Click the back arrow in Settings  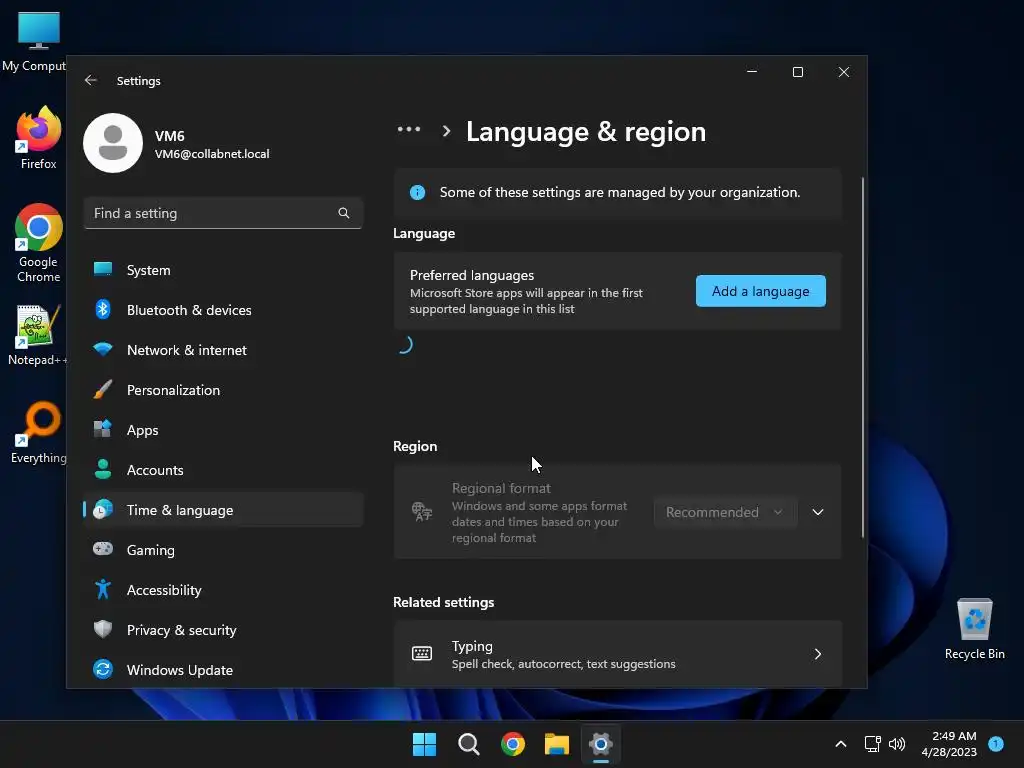pos(91,80)
